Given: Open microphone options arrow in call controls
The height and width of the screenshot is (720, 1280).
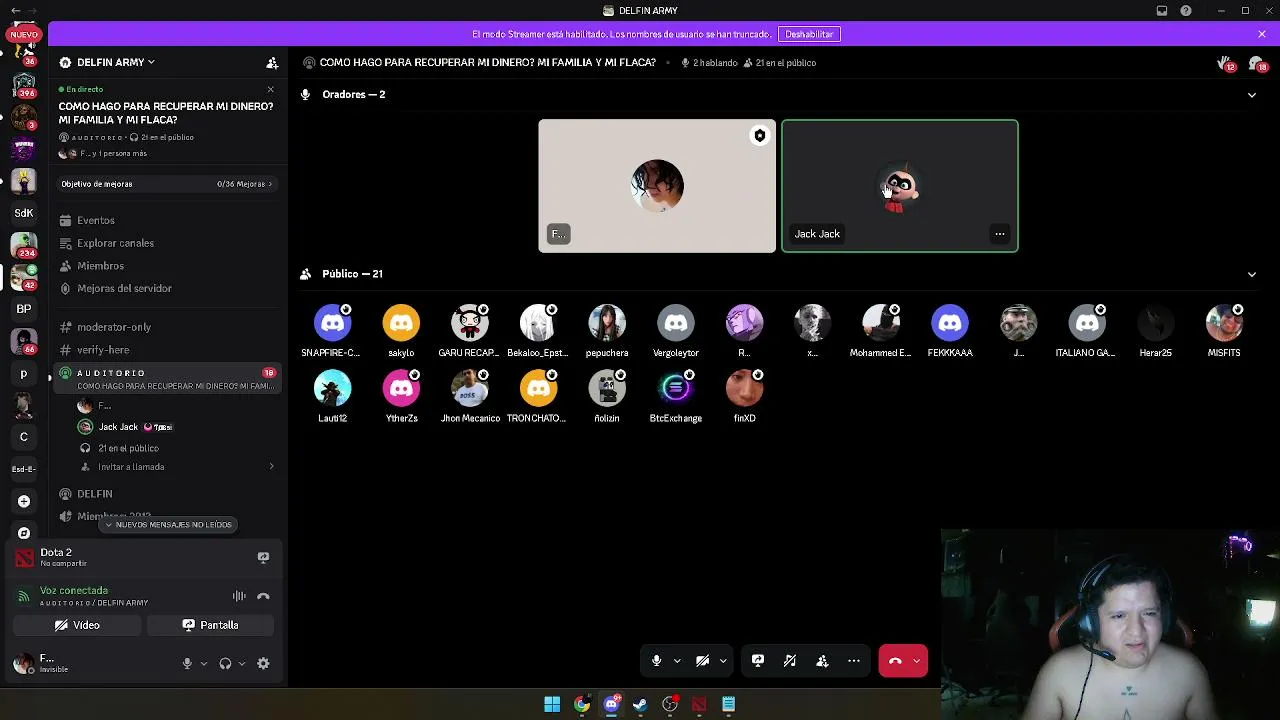Looking at the screenshot, I should 677,661.
